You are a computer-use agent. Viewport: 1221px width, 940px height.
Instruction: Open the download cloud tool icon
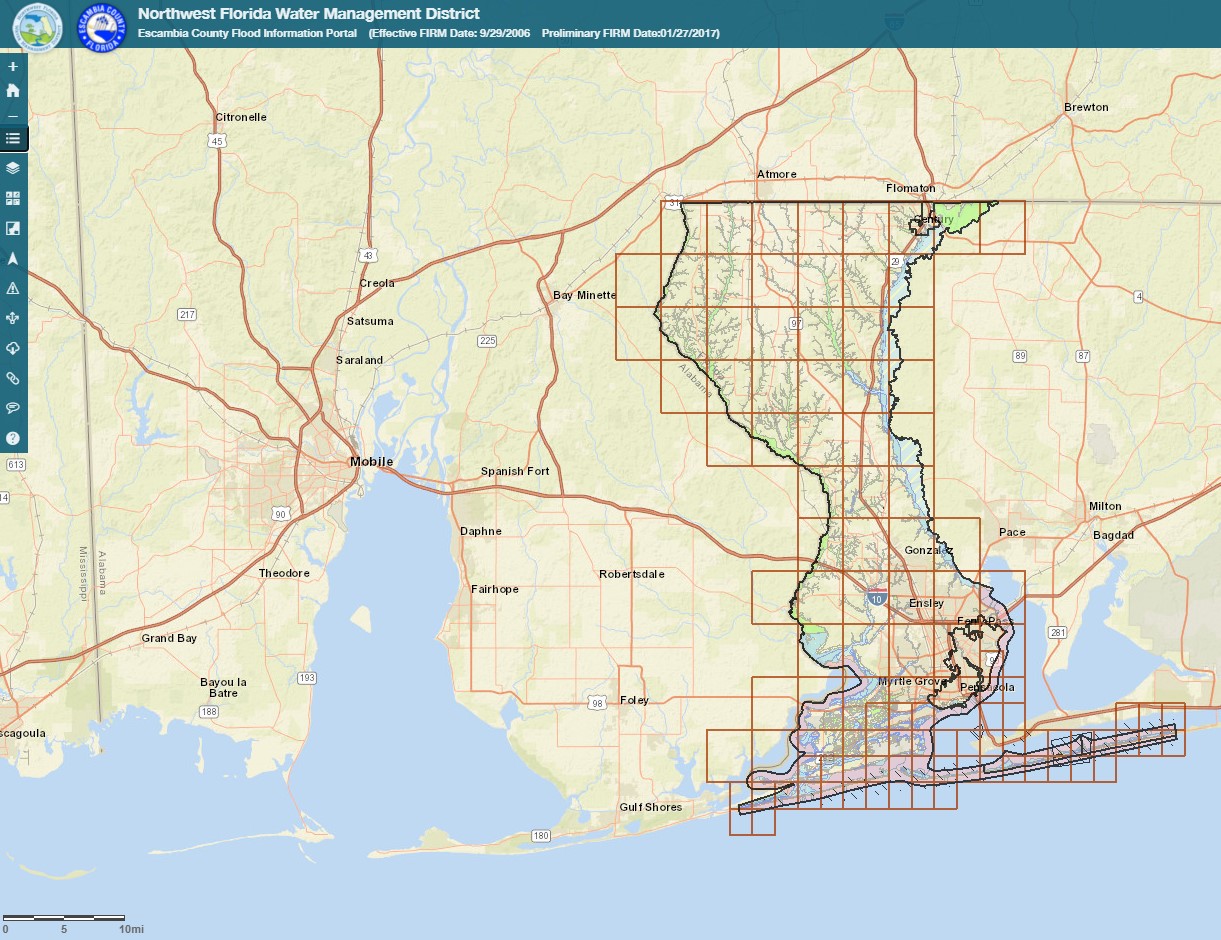13,347
